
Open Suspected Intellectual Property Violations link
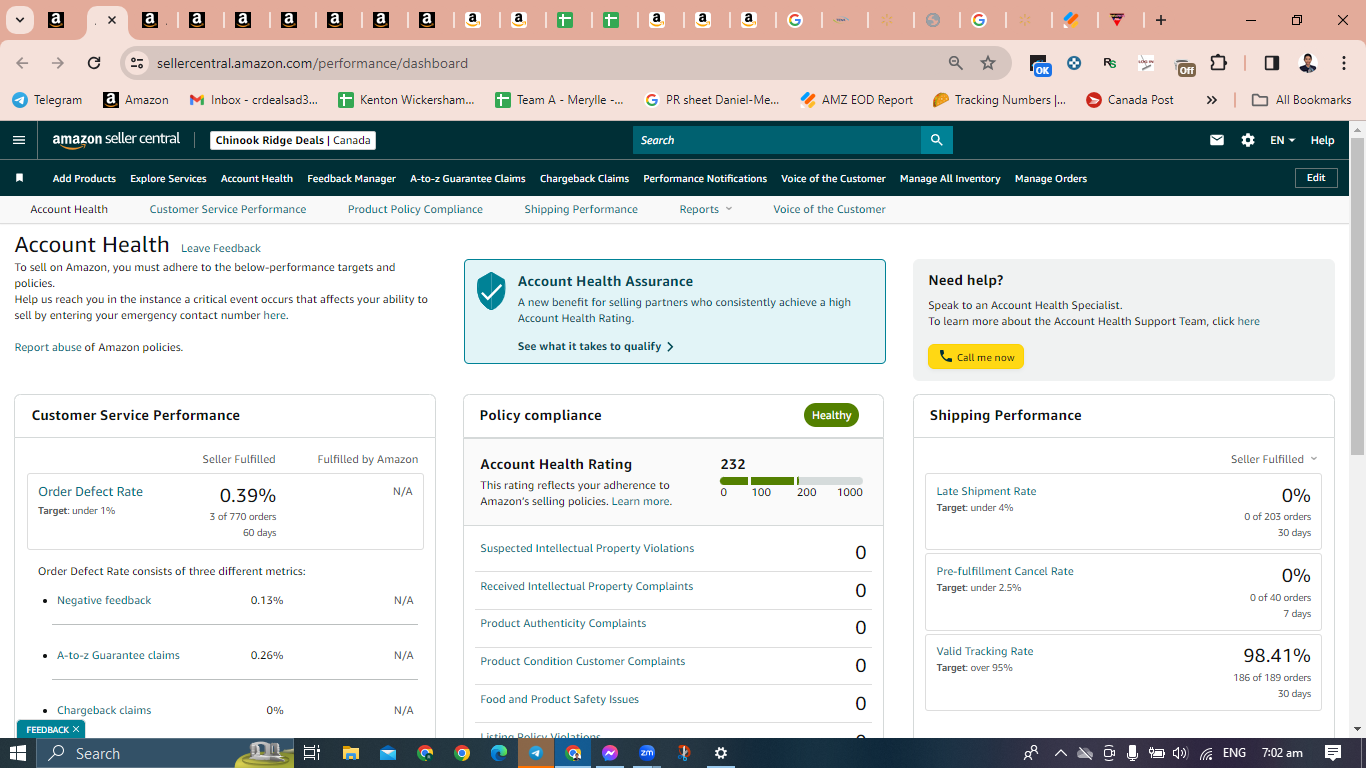(x=587, y=548)
